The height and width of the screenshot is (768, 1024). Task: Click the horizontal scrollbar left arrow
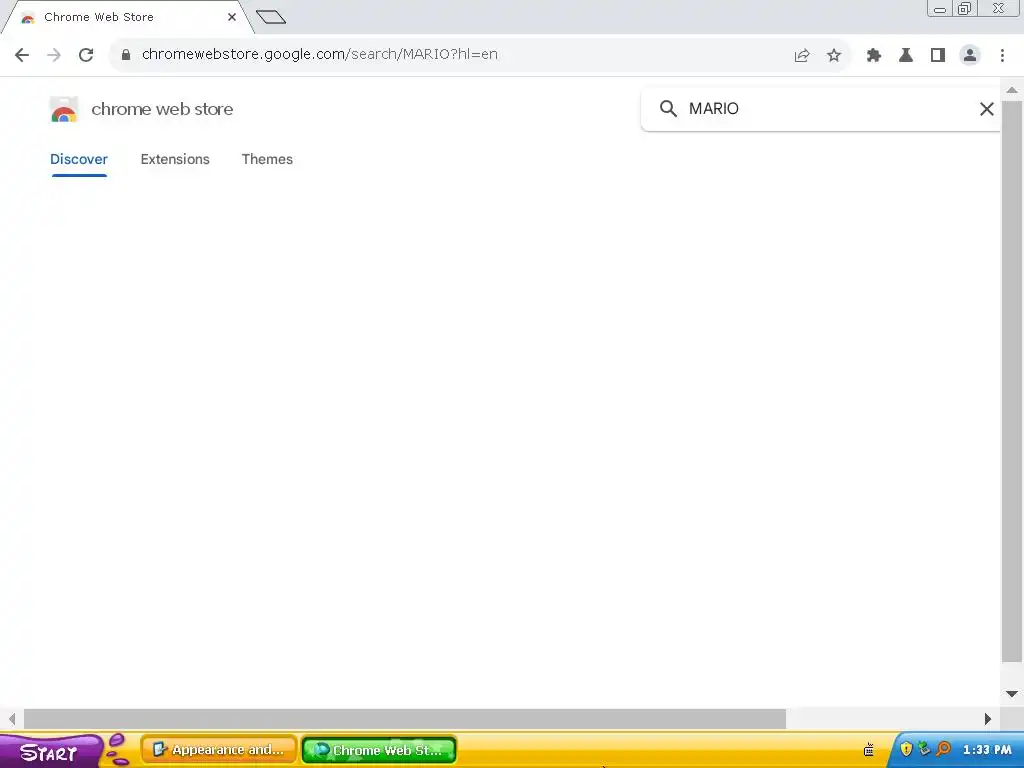pos(12,719)
